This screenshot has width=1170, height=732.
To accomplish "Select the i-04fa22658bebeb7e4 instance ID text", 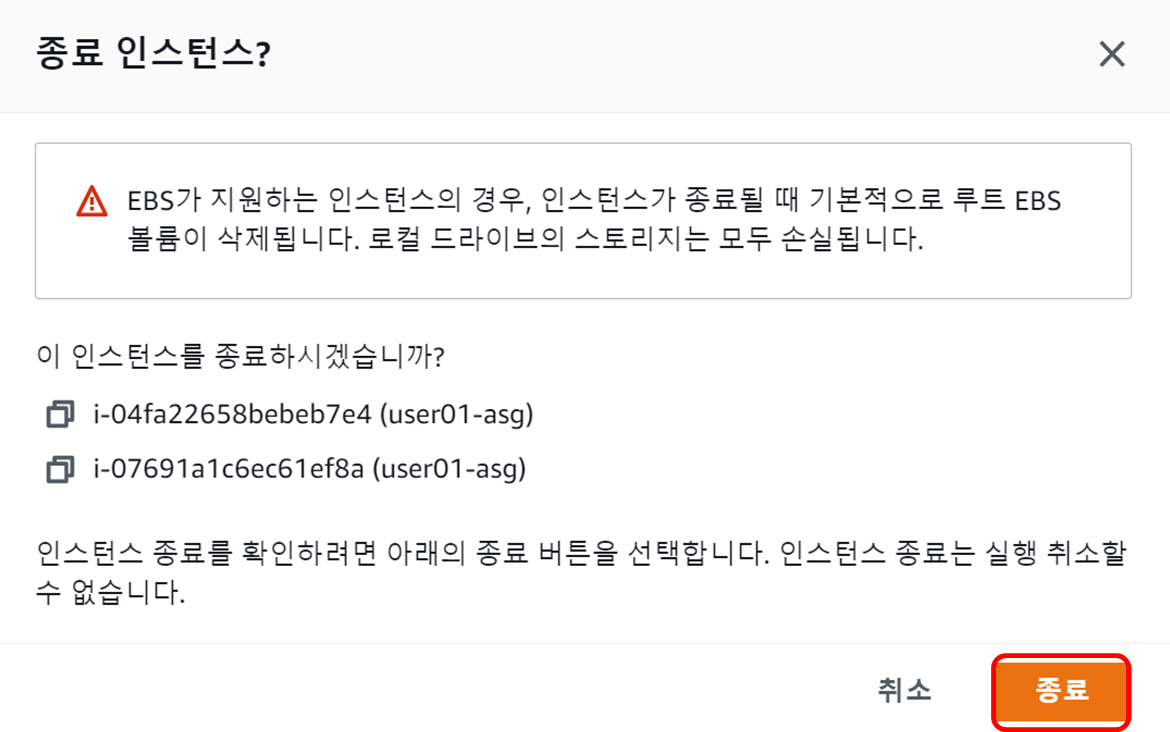I will [x=231, y=414].
